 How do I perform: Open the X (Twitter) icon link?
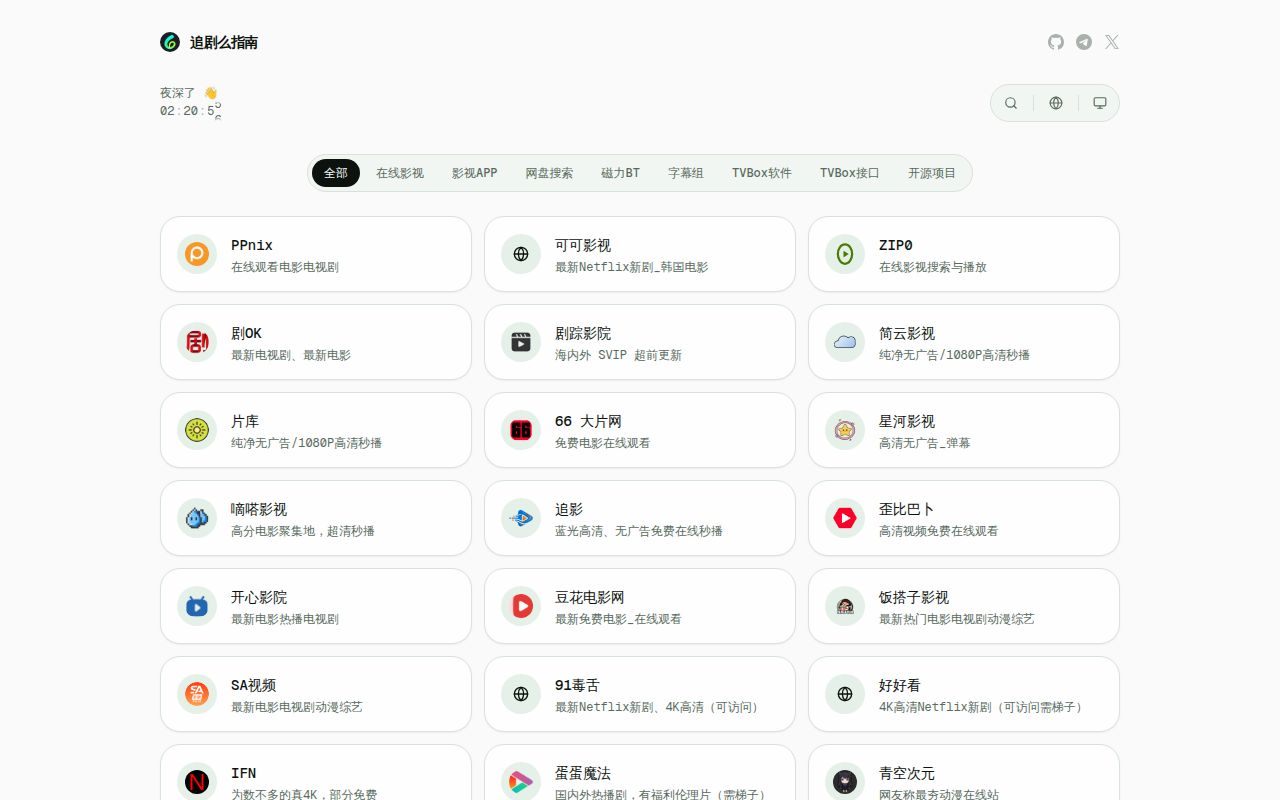coord(1112,42)
